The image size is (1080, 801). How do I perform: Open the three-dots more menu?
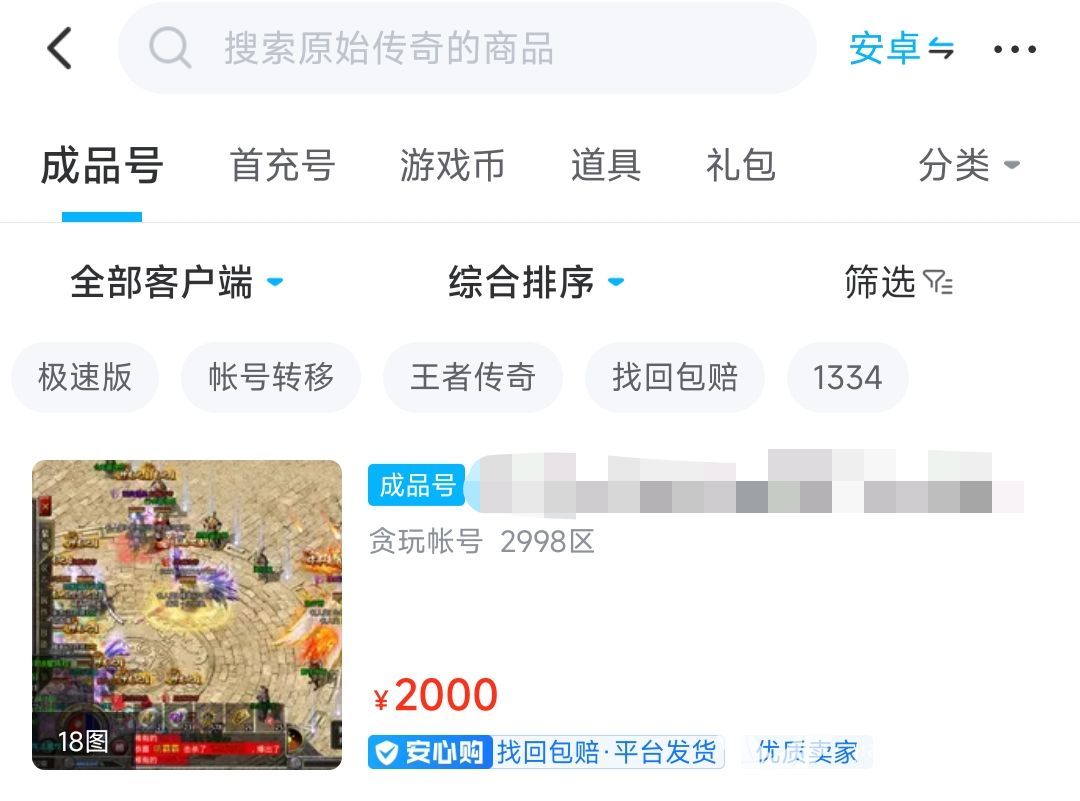pos(1015,49)
